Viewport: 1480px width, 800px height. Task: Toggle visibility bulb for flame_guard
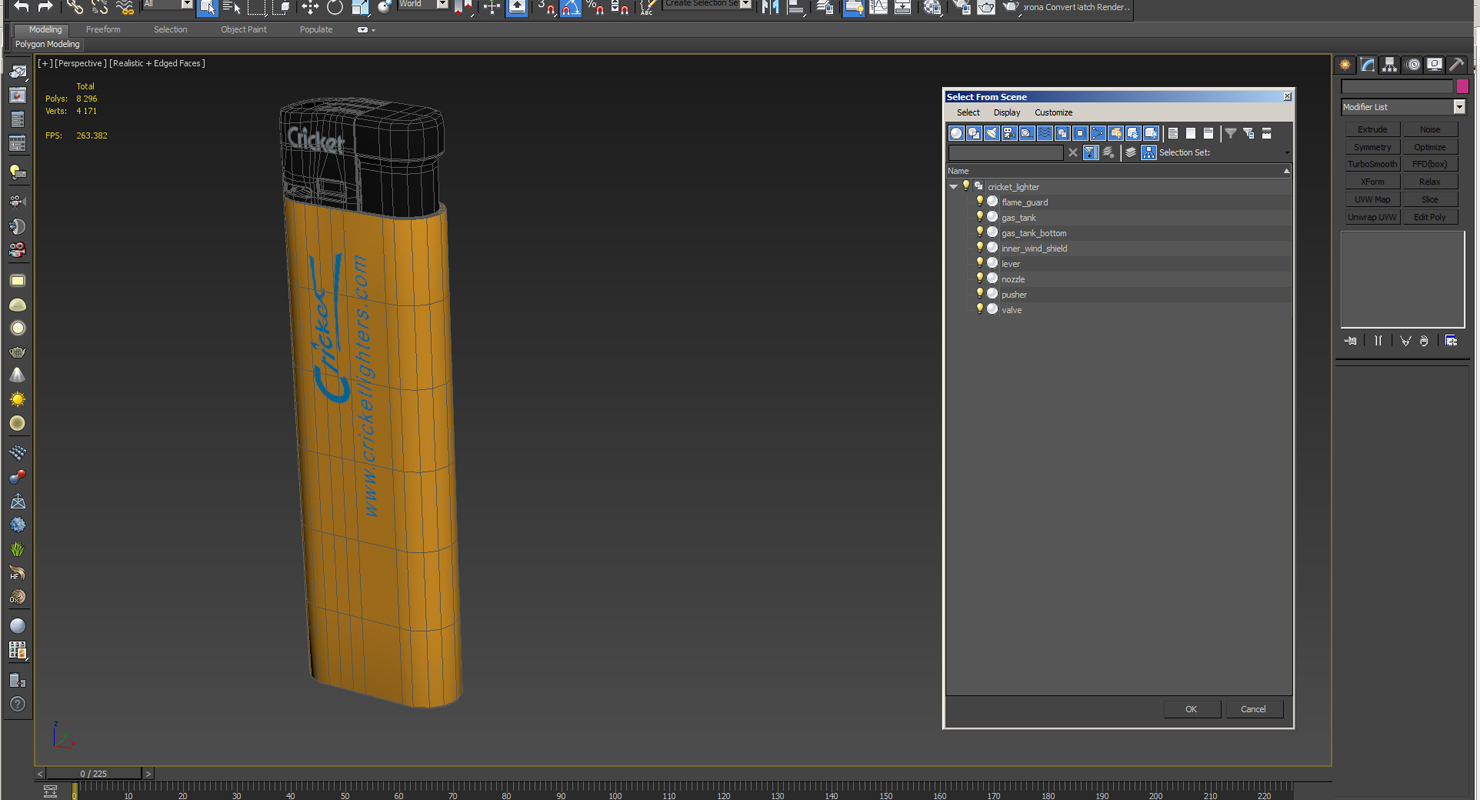click(x=980, y=202)
